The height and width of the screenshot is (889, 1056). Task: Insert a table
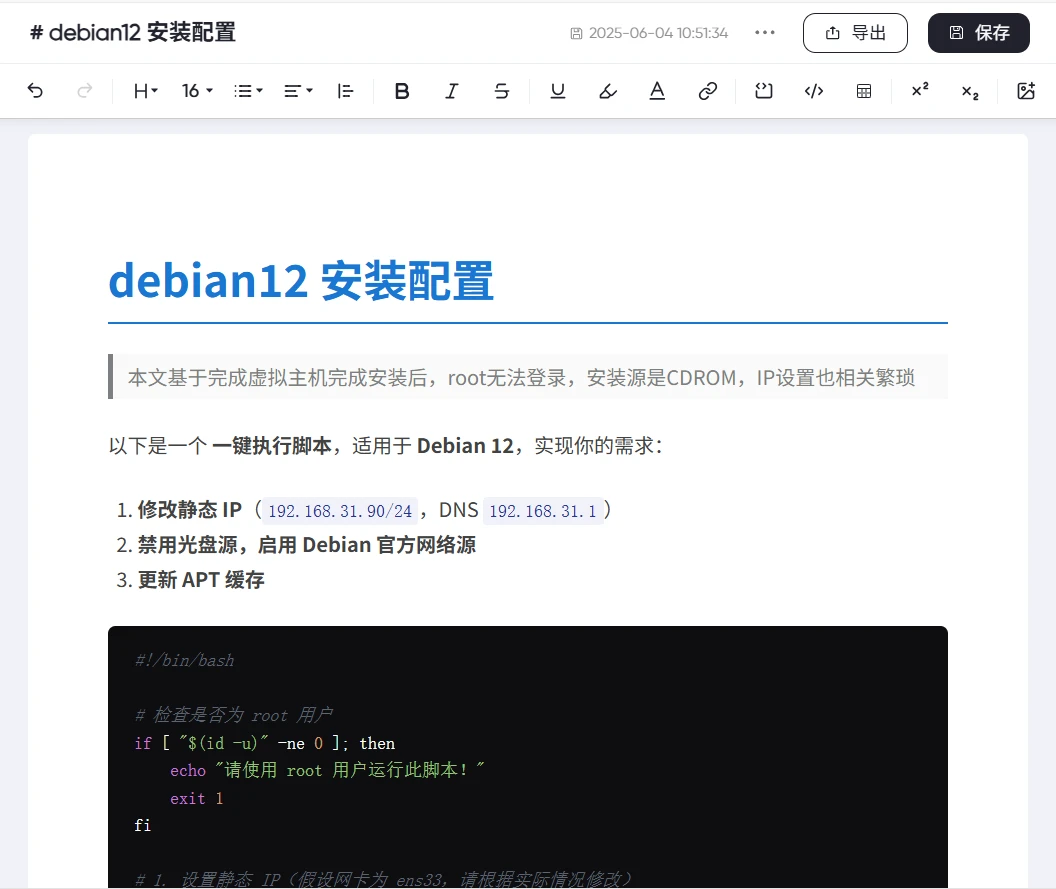(x=864, y=90)
